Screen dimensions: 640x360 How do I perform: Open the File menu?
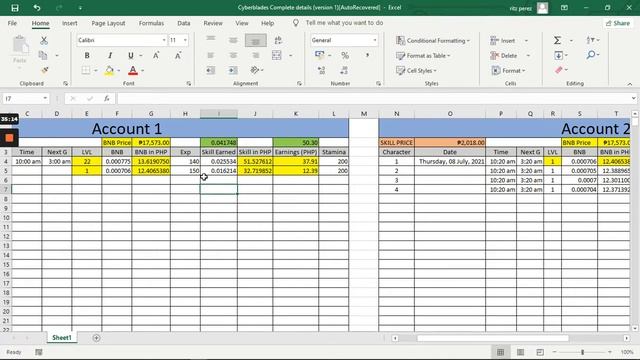click(12, 23)
